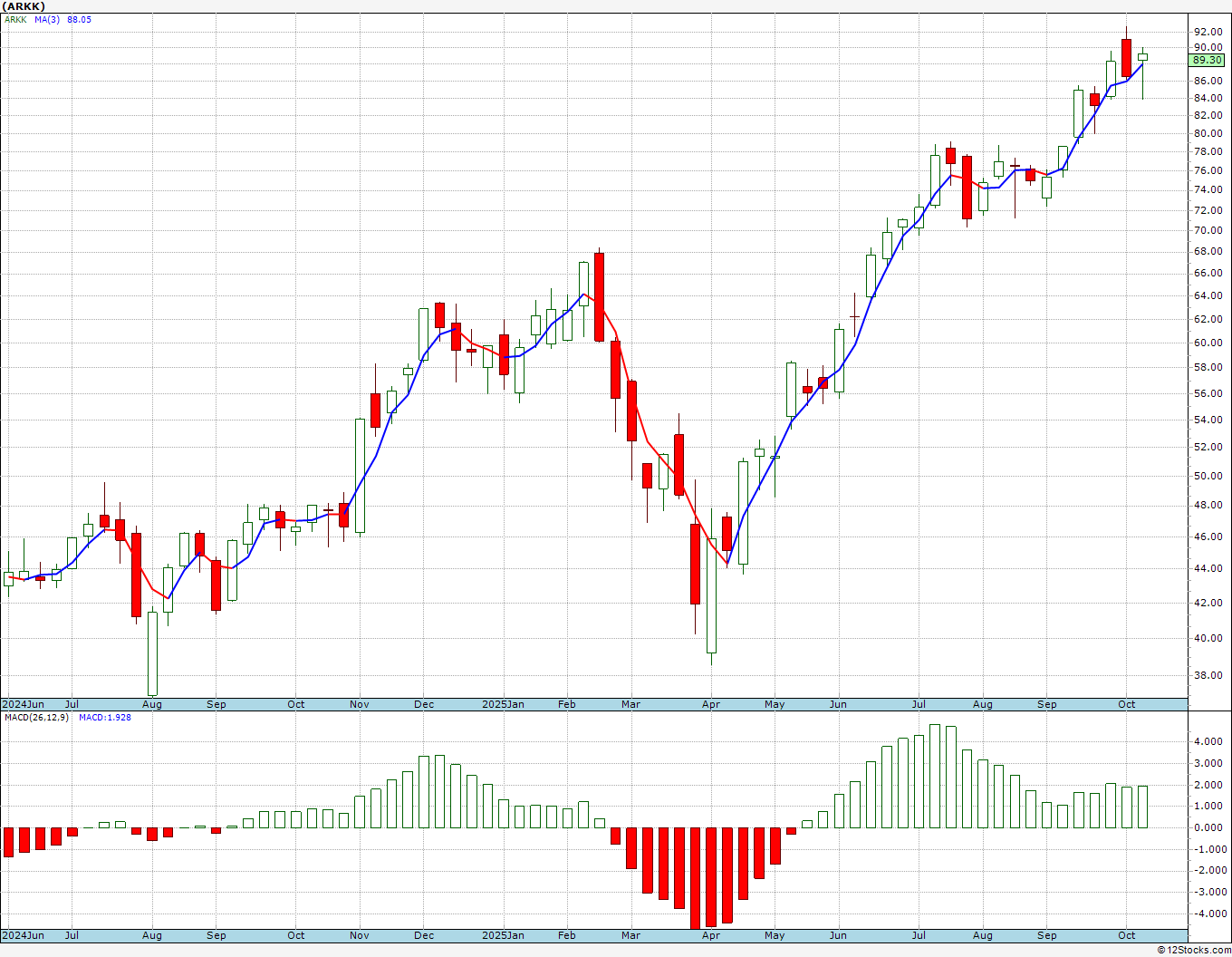Click the "40.00" price axis label

[x=1208, y=638]
